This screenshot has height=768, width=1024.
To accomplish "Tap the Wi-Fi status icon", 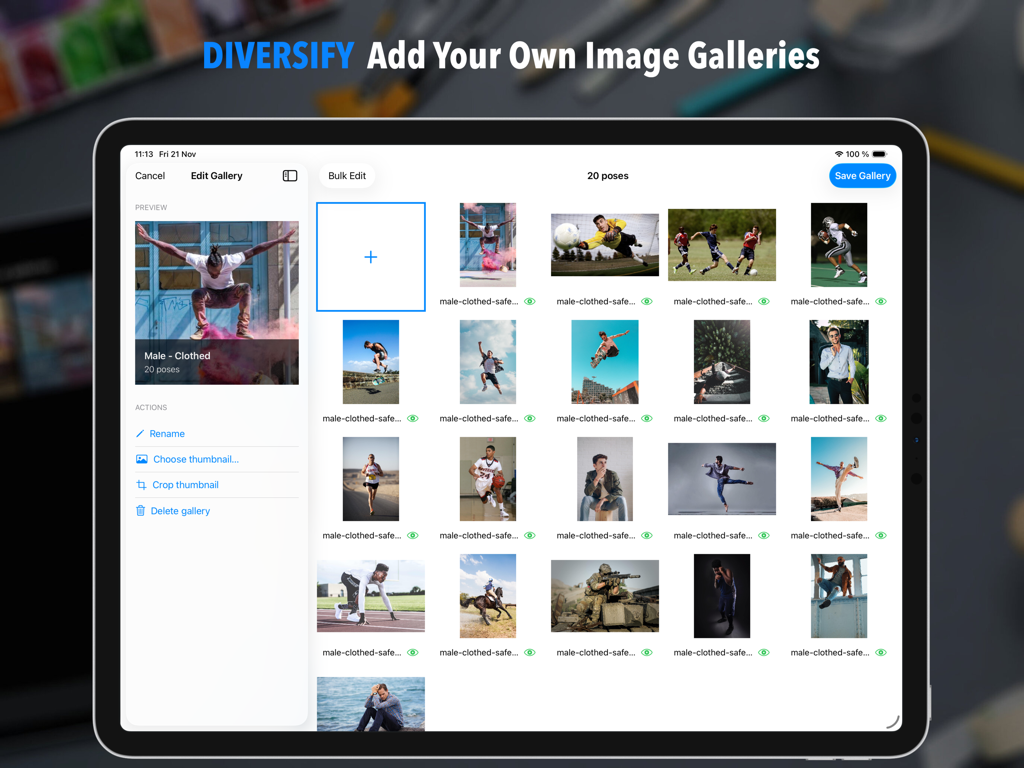I will coord(838,154).
